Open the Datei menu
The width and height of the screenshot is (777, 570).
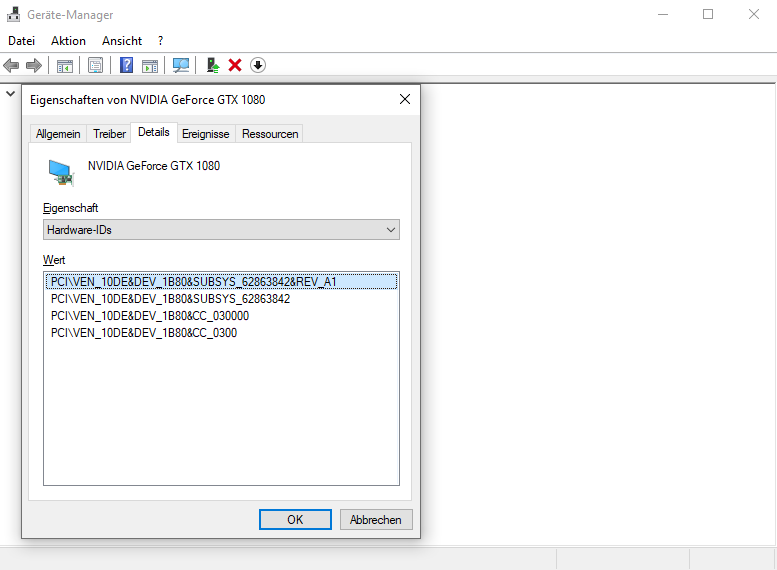tap(21, 41)
